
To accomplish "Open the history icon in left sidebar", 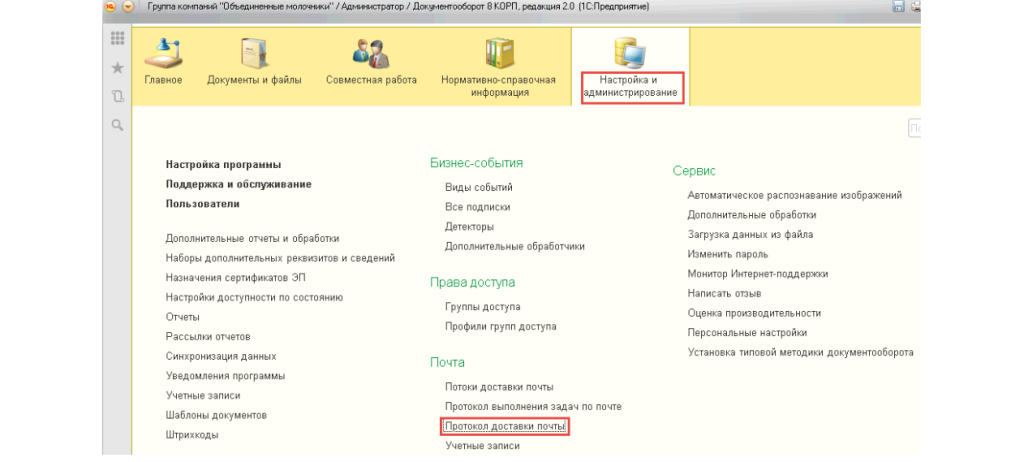I will click(117, 96).
